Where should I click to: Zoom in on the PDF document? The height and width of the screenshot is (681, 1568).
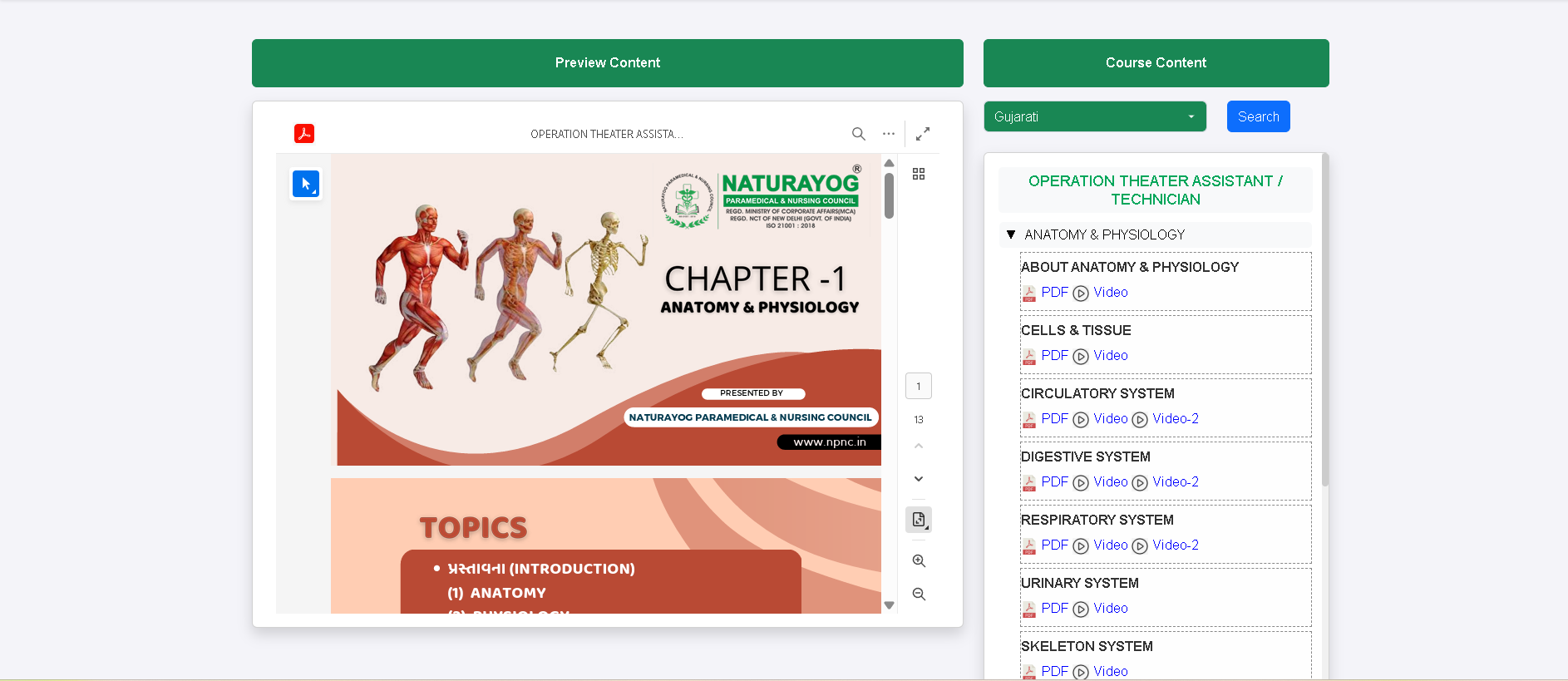point(919,561)
